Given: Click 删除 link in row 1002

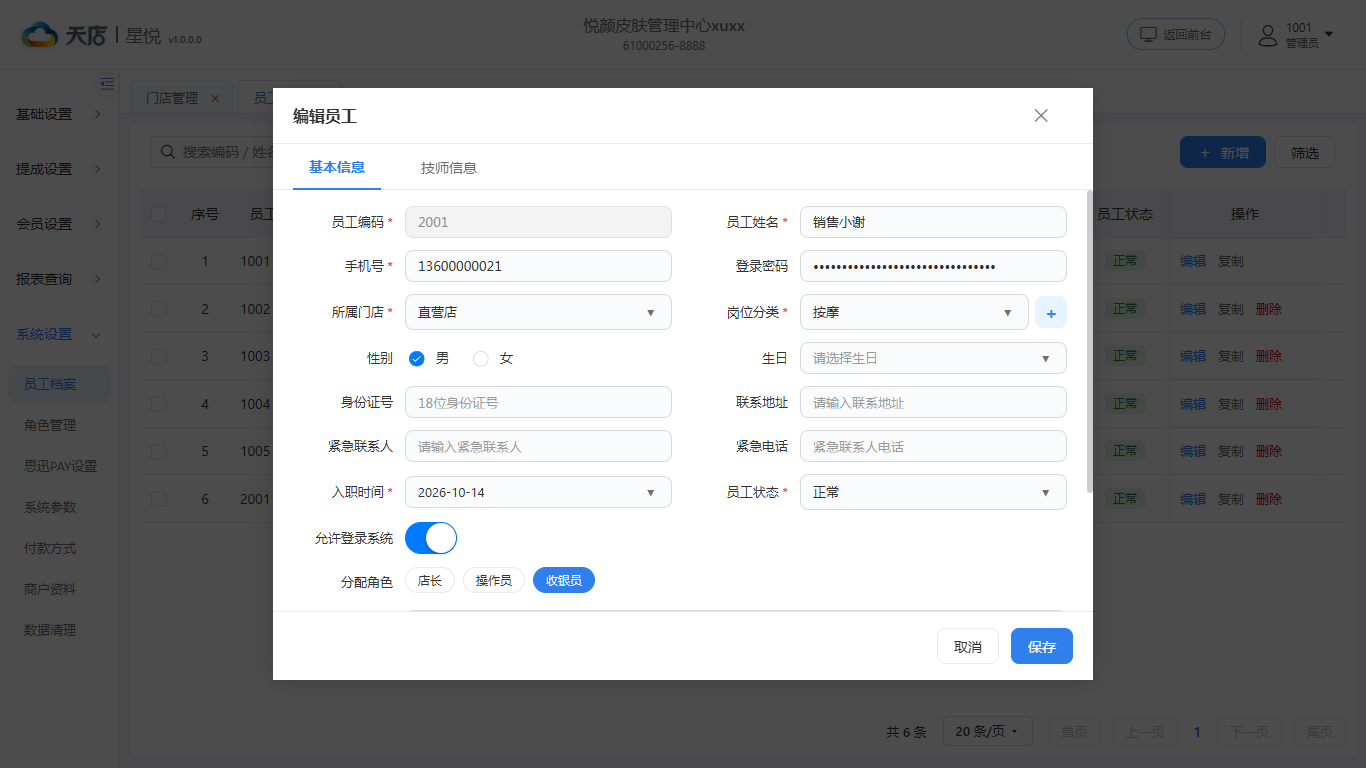Looking at the screenshot, I should coord(1269,309).
